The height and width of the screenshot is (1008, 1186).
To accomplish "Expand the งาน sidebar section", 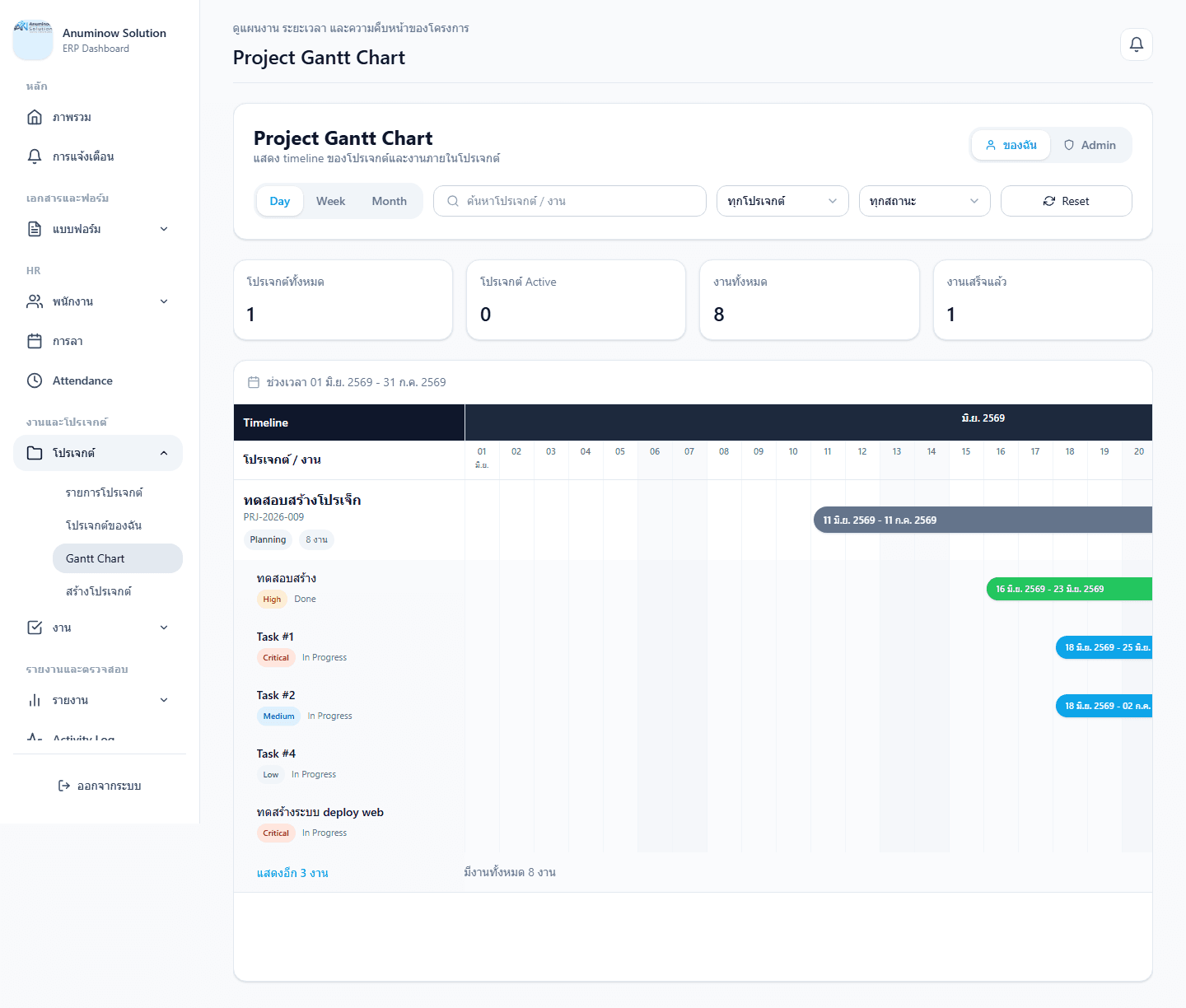I will coord(98,628).
